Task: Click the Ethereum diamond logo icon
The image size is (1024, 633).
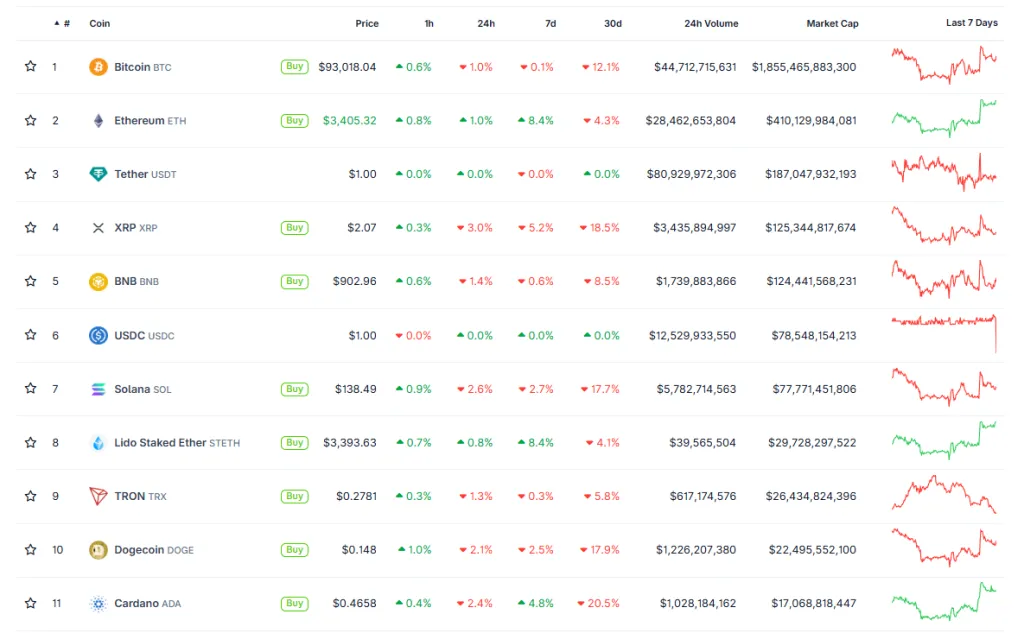Action: point(98,121)
